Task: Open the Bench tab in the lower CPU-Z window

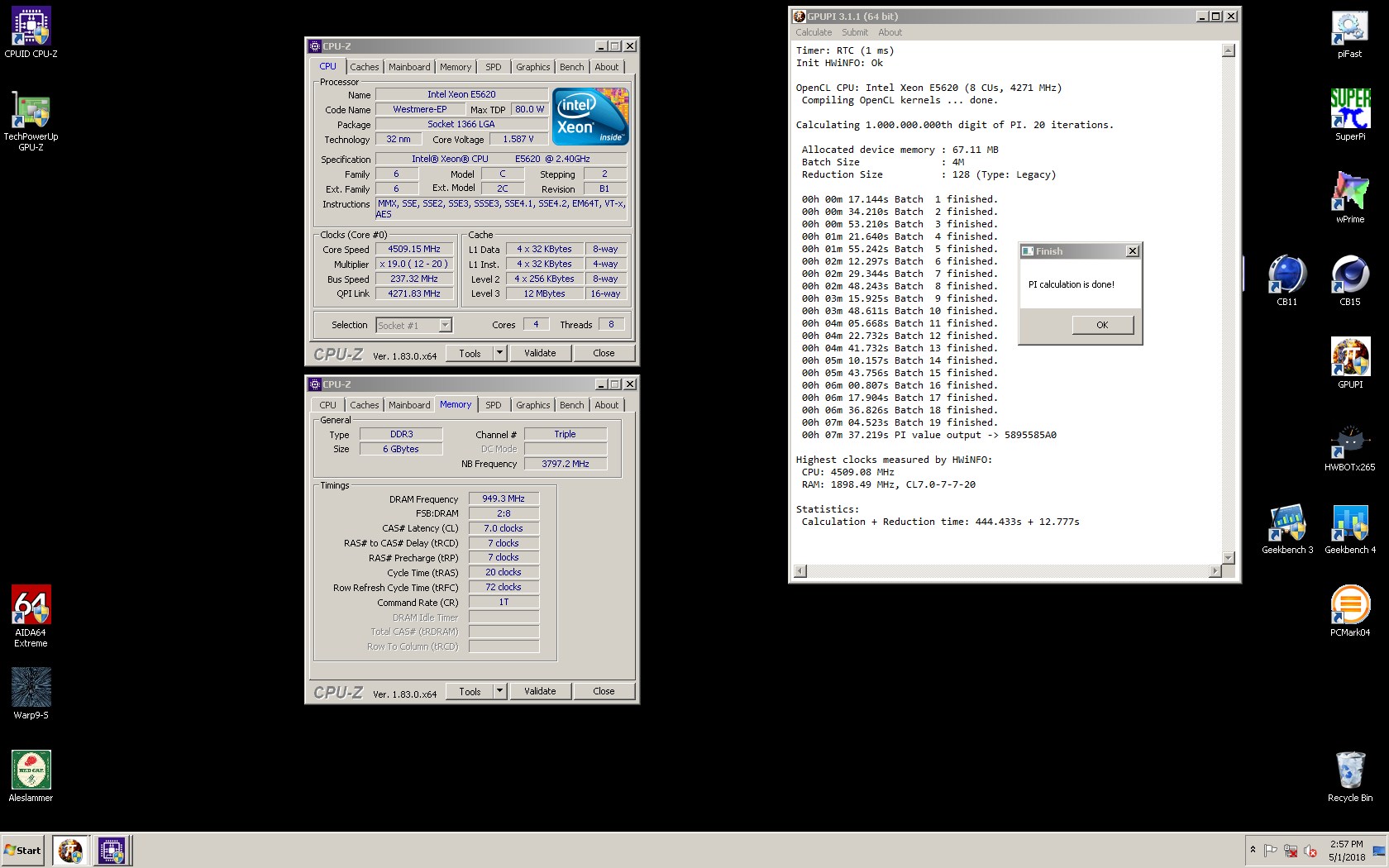Action: coord(571,405)
